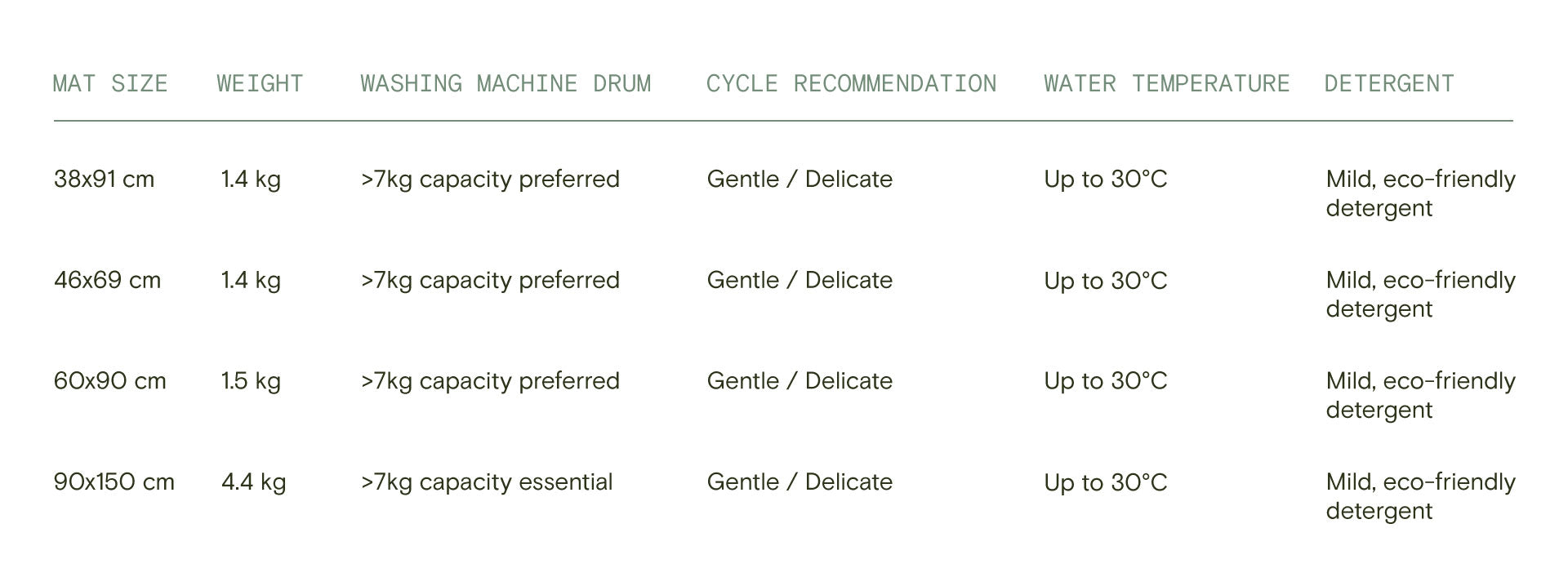The width and height of the screenshot is (1568, 577).
Task: Click ">7kg capacity essential" drum text
Action: tap(487, 482)
